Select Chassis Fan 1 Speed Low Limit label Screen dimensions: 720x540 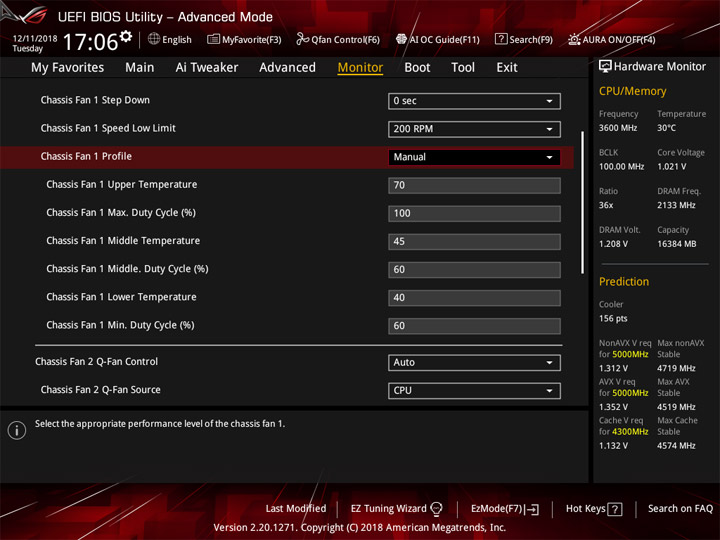(108, 128)
